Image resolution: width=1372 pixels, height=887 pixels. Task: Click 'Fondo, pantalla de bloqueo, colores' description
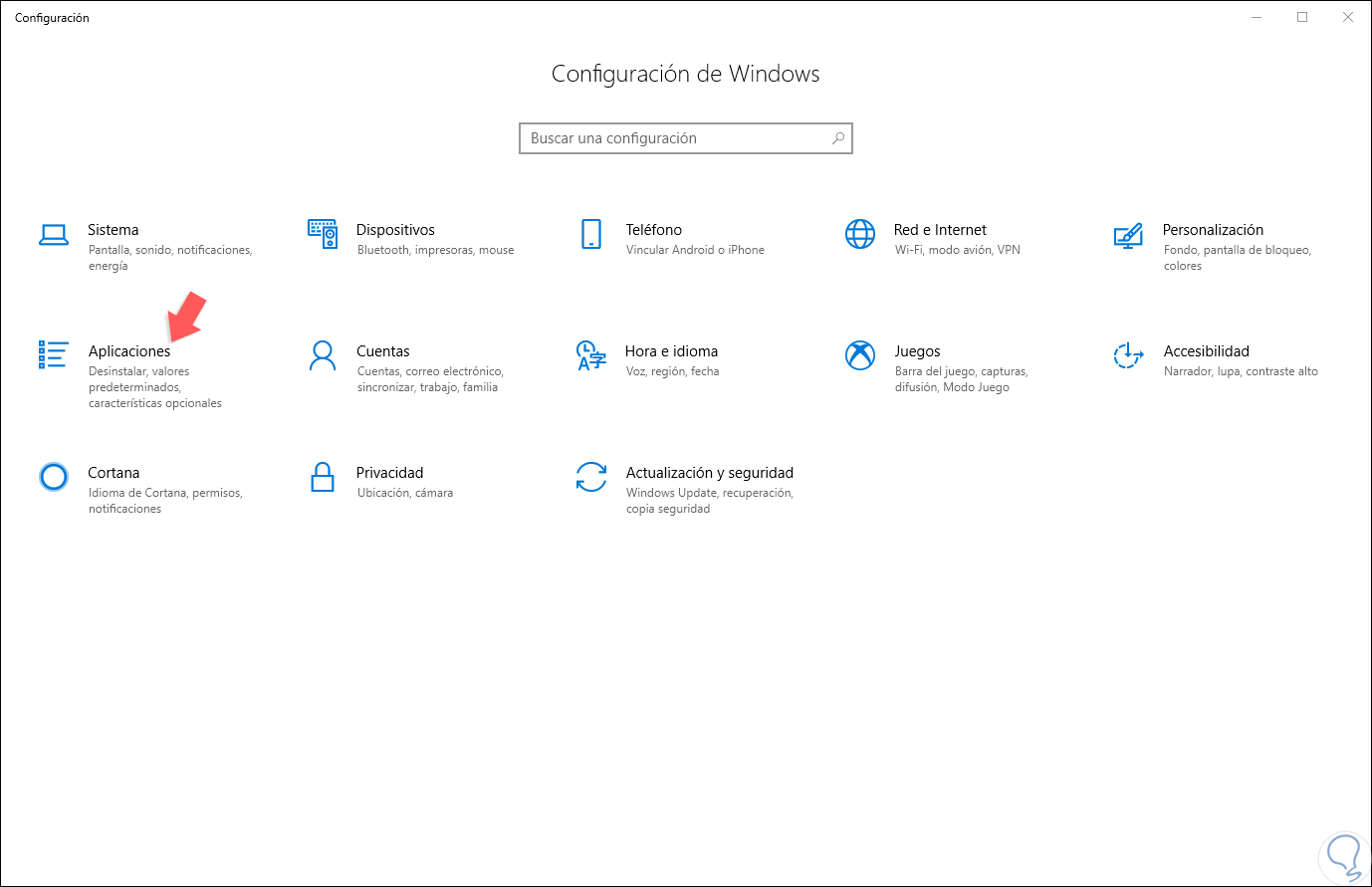click(1238, 258)
